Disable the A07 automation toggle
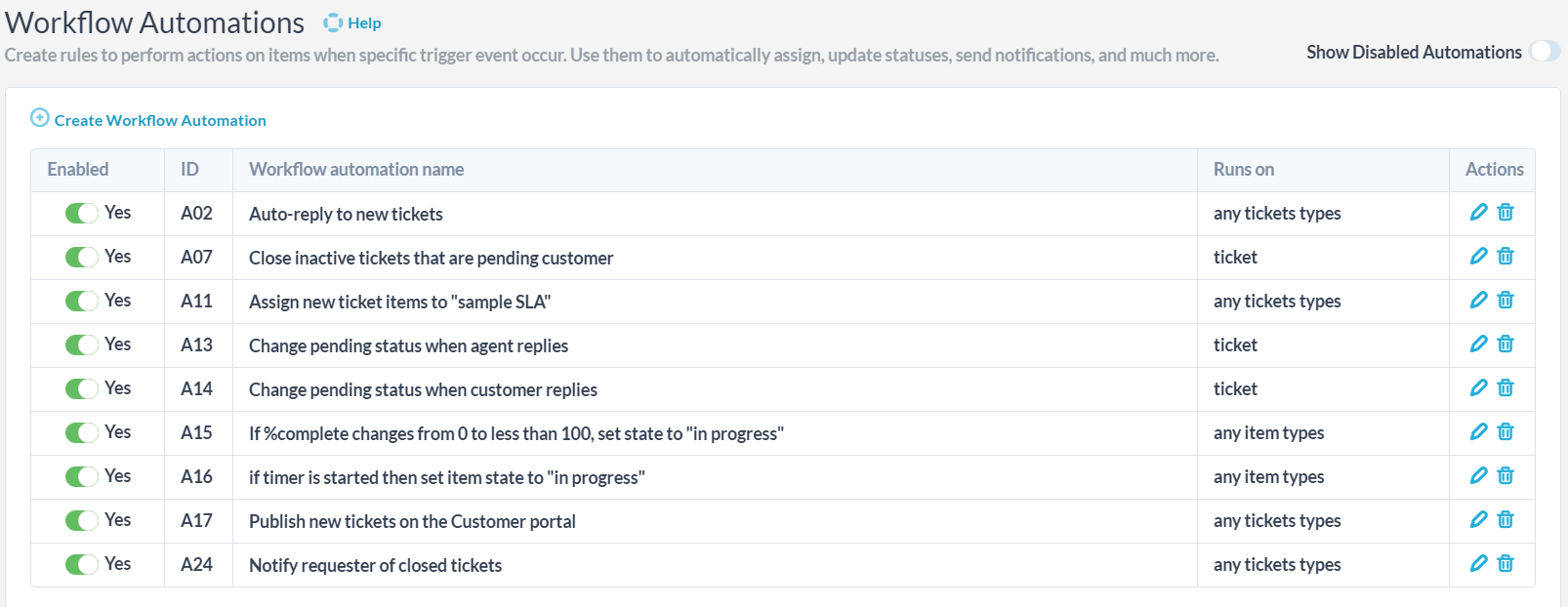Image resolution: width=1568 pixels, height=607 pixels. click(x=82, y=258)
